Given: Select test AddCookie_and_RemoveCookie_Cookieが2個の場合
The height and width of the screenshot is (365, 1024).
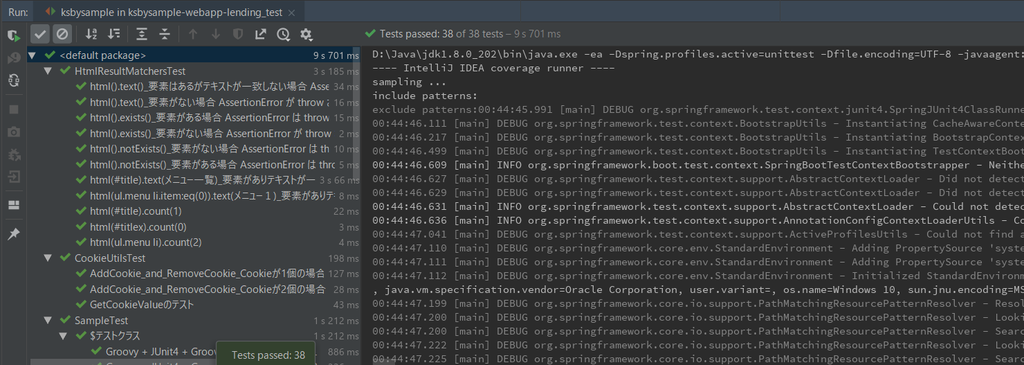Looking at the screenshot, I should pos(194,289).
